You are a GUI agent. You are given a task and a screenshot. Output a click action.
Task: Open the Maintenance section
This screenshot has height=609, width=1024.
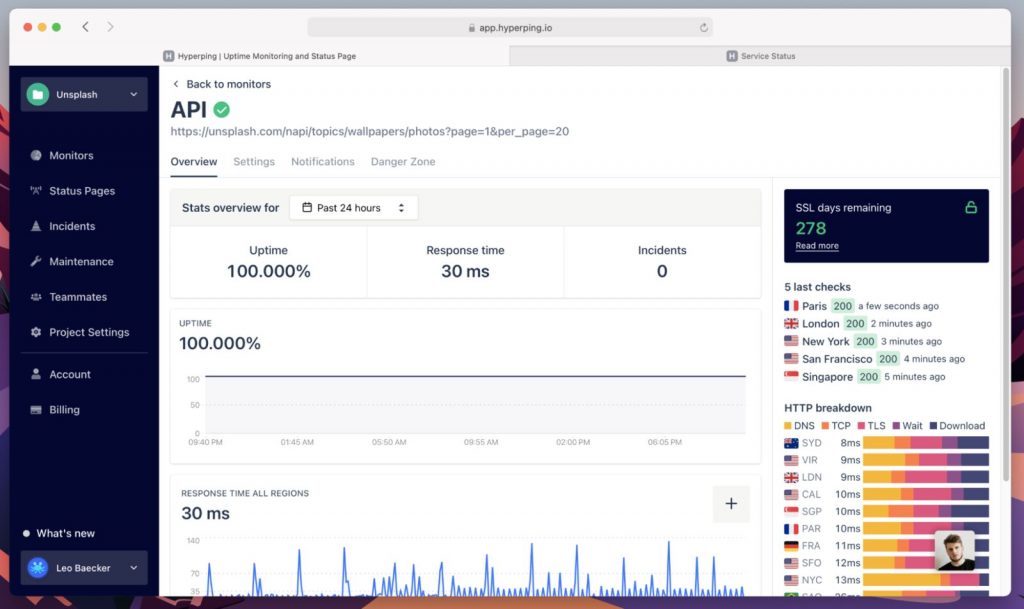pyautogui.click(x=82, y=261)
